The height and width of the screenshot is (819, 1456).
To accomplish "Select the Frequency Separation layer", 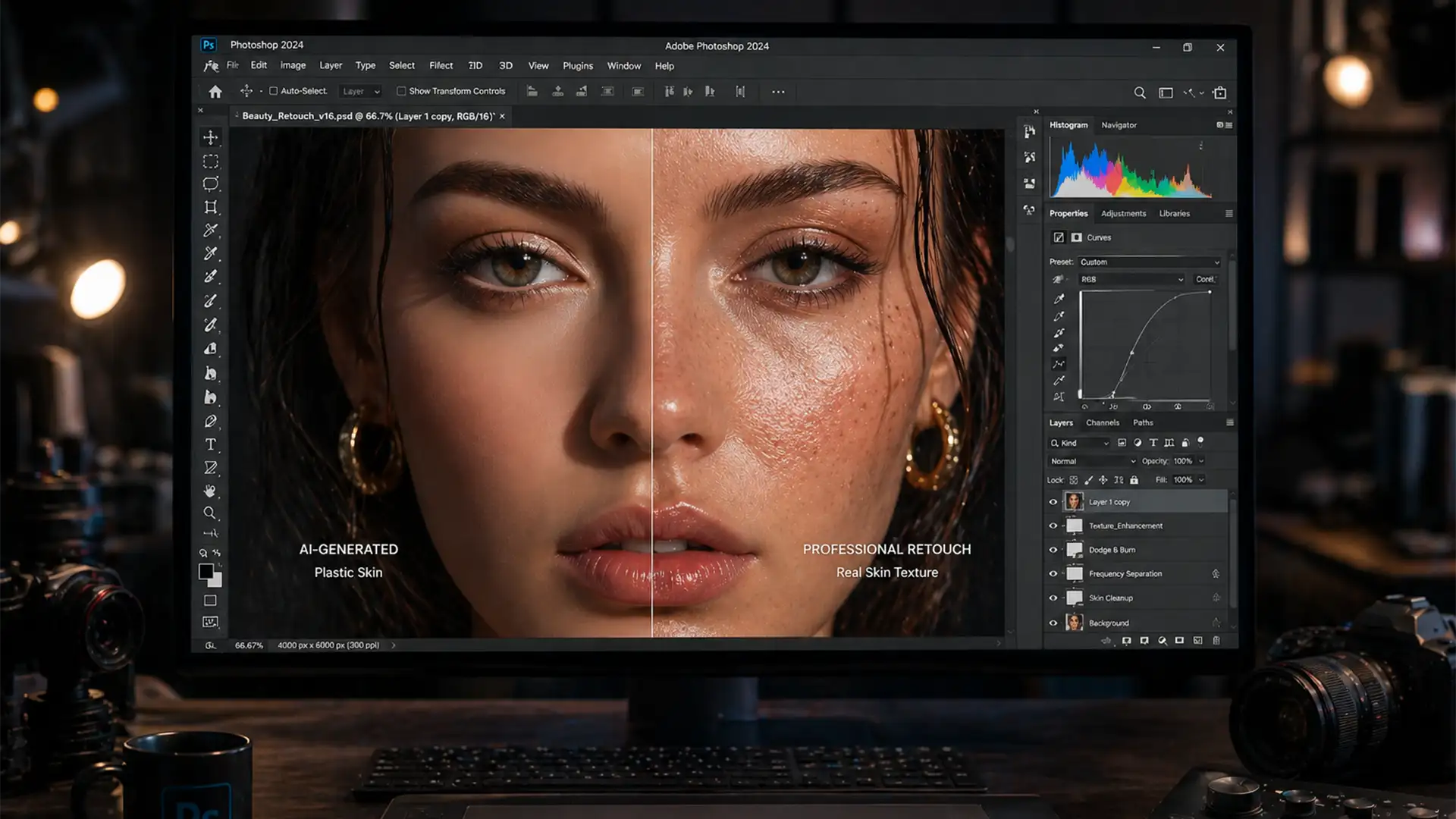I will 1125,574.
